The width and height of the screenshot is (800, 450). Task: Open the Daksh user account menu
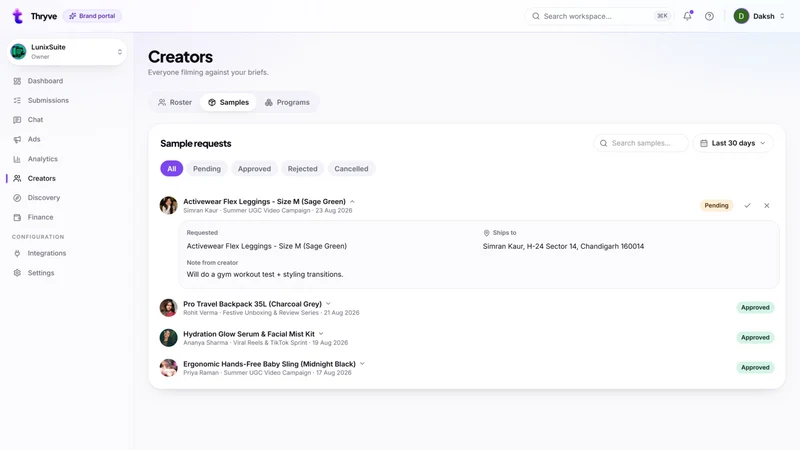[759, 16]
